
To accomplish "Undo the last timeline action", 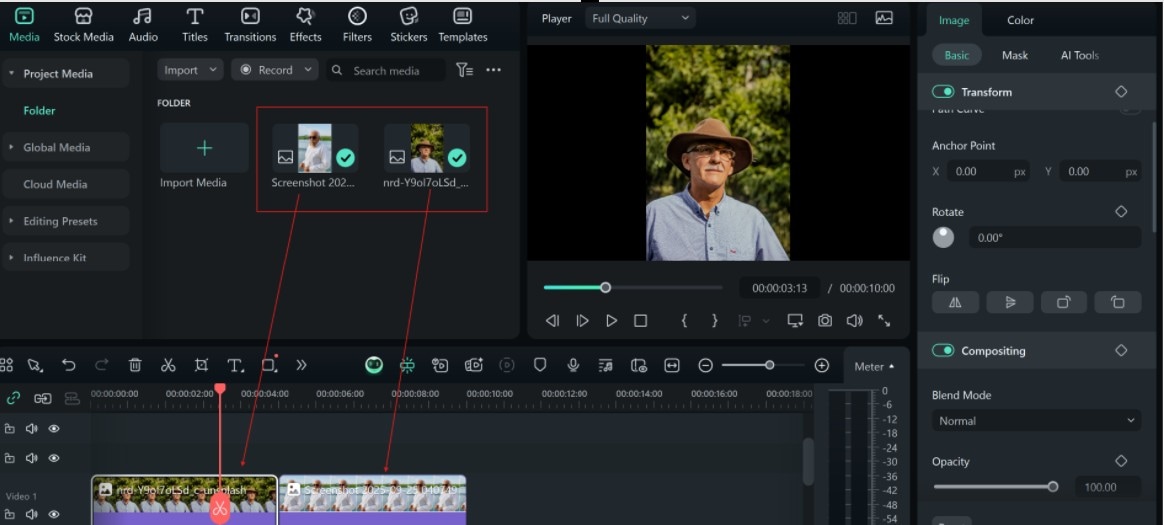I will [68, 365].
